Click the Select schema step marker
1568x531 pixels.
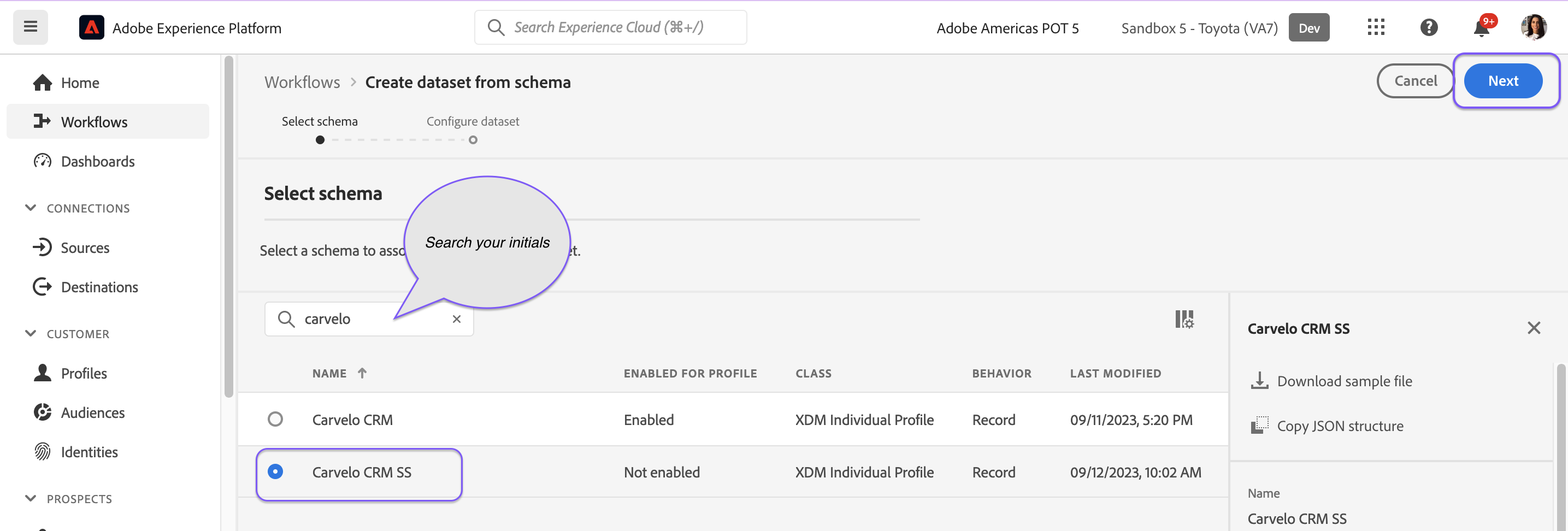click(x=320, y=140)
